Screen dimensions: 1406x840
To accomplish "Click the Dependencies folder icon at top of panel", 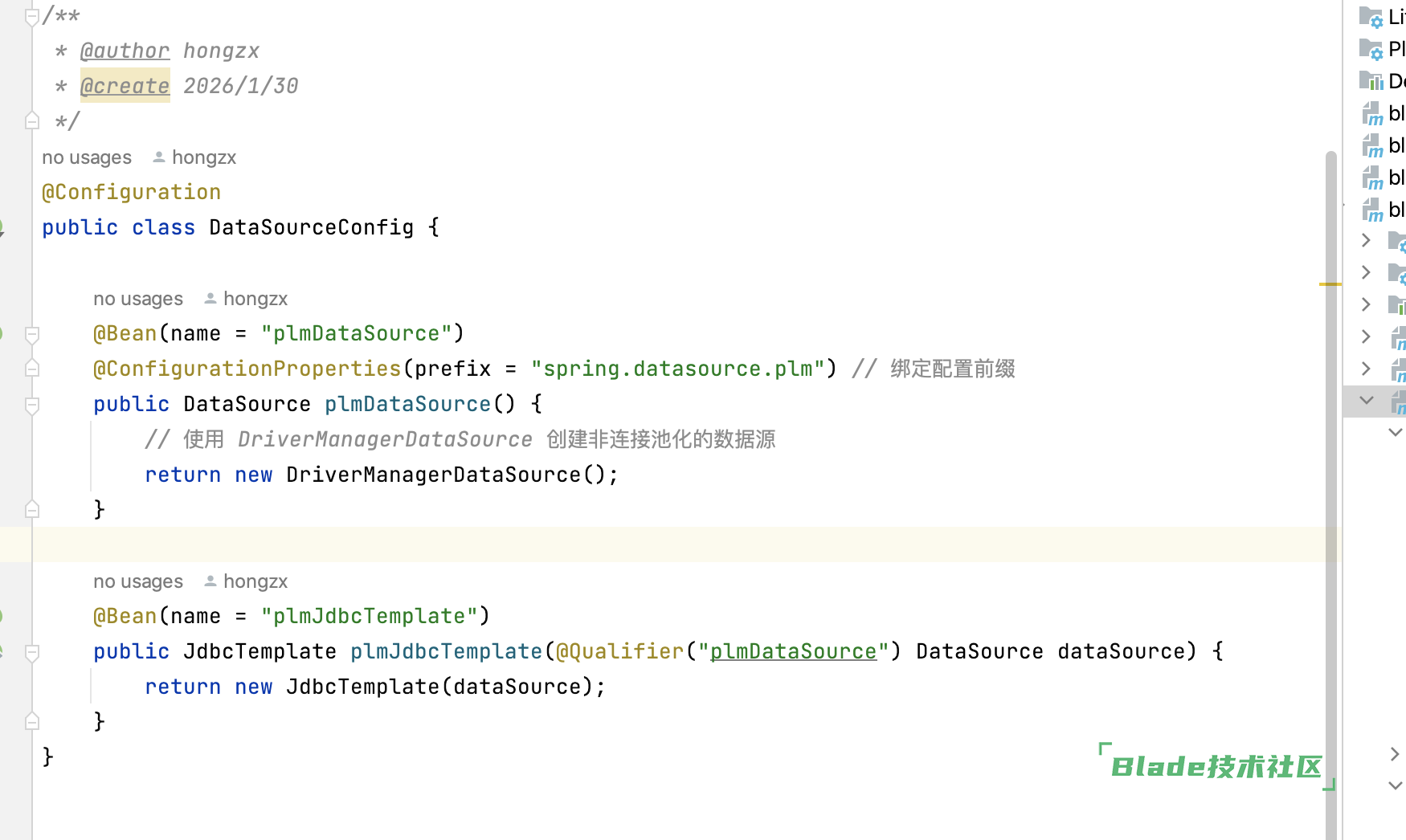I will 1371,81.
